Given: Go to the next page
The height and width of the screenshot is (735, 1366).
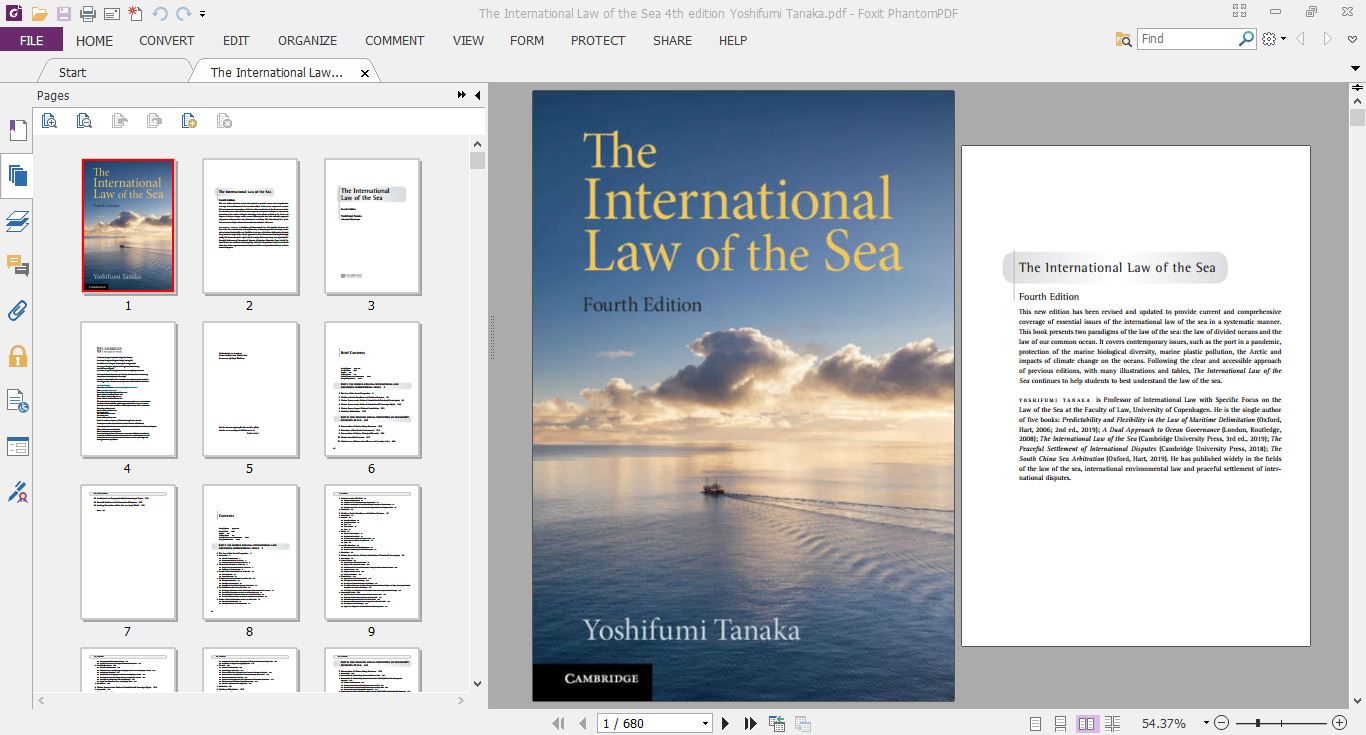Looking at the screenshot, I should click(x=725, y=723).
